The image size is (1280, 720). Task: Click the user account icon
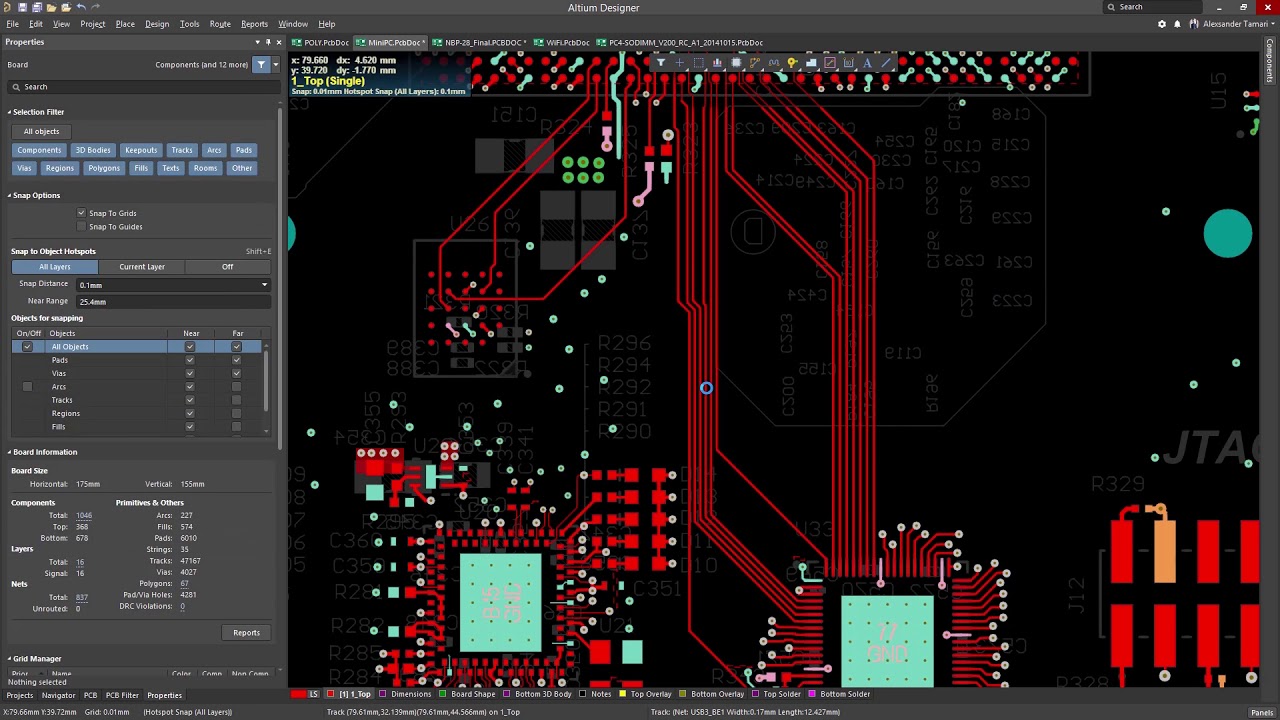[1194, 24]
